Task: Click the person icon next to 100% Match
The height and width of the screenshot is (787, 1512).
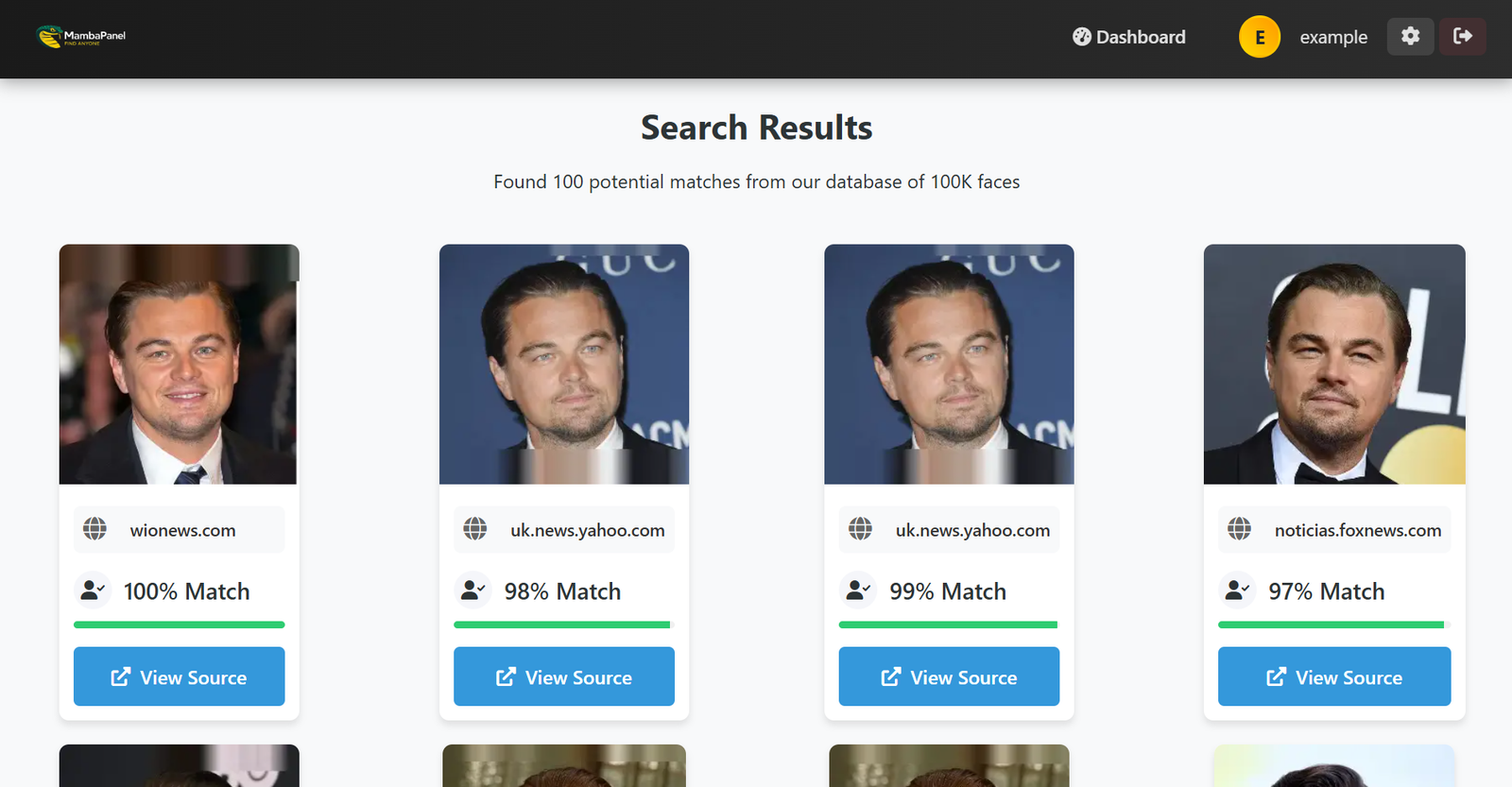Action: tap(92, 589)
